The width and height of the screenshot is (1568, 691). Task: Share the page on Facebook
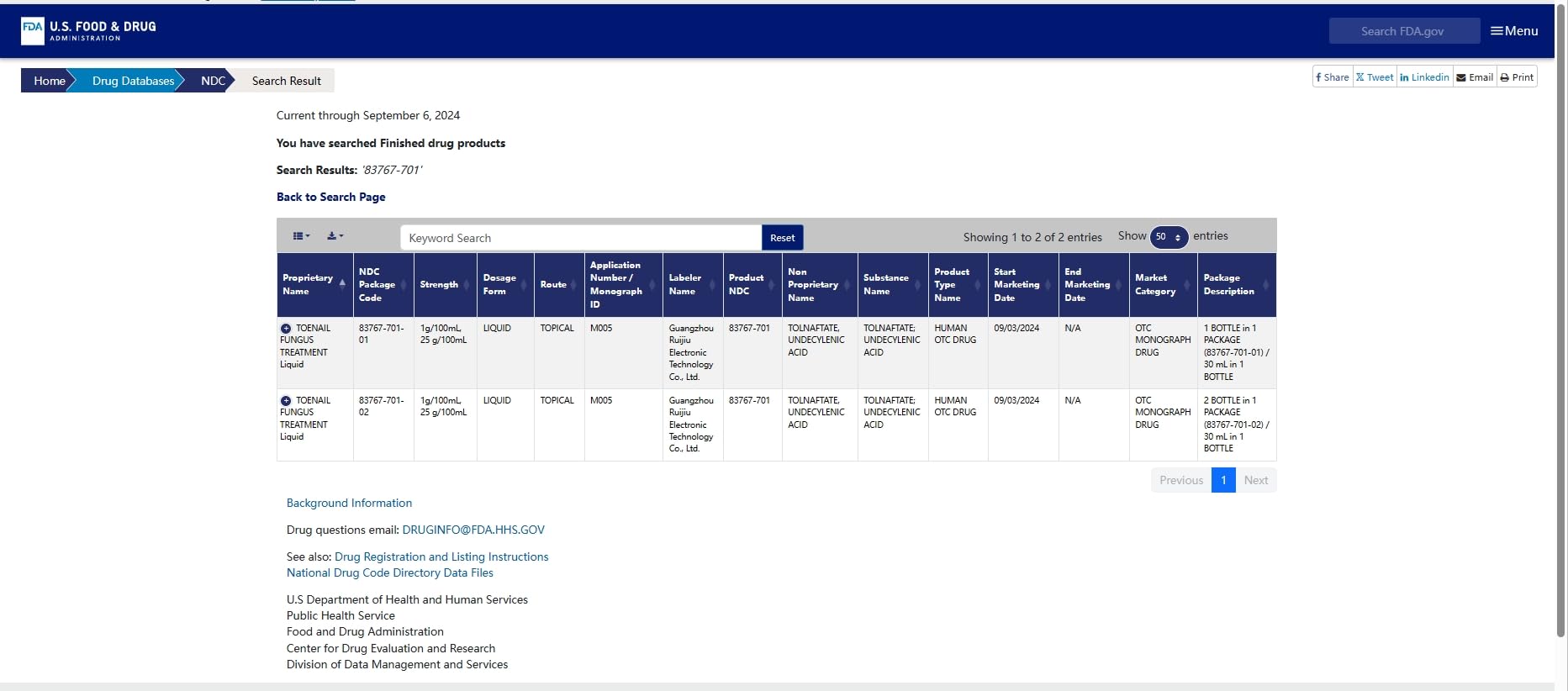tap(1333, 77)
